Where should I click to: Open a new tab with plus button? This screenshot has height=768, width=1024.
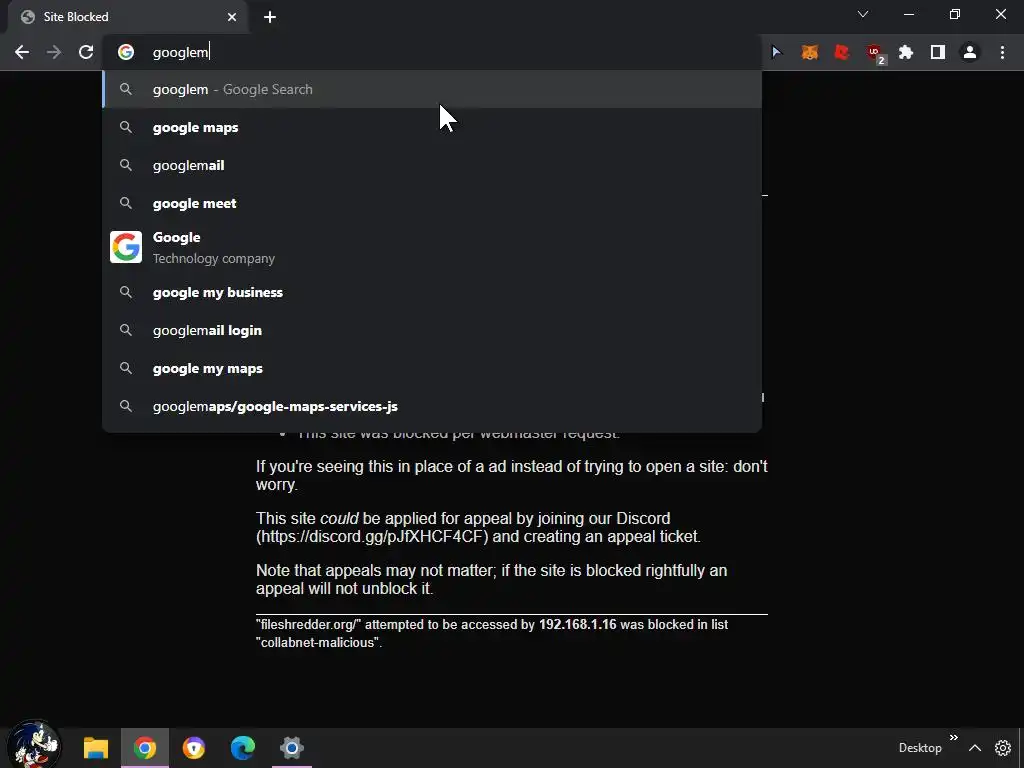[270, 17]
